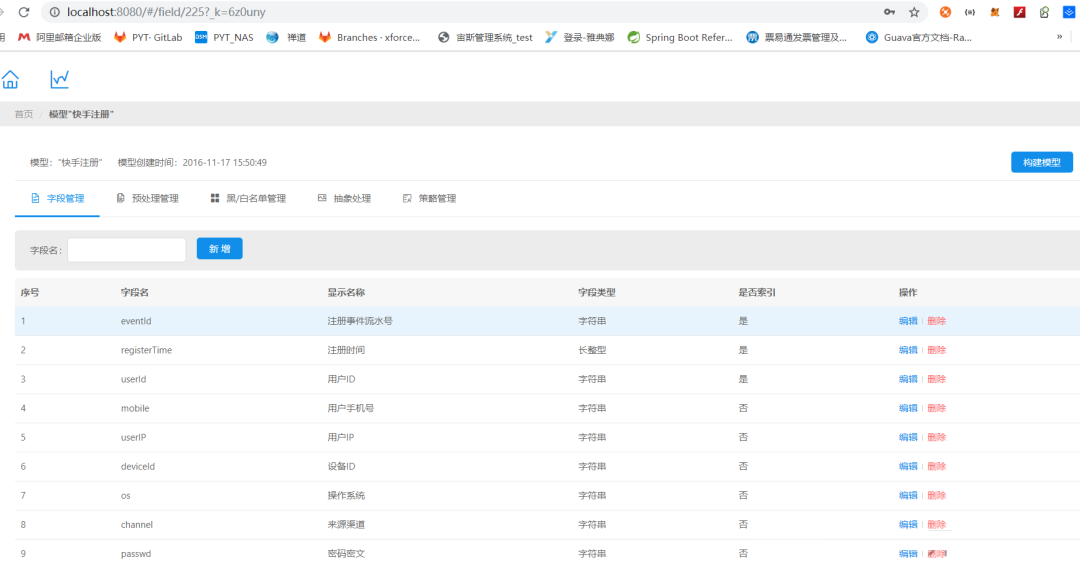Bookmark this page with the star icon

pos(914,12)
